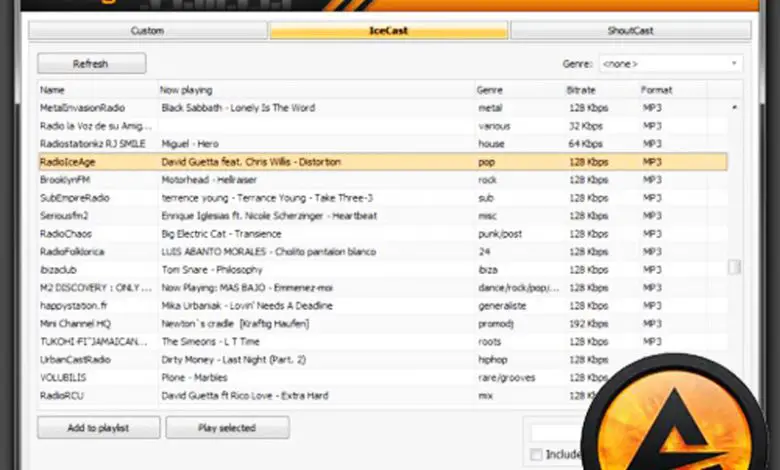Click Terrance Young - Take Three-3 track
The width and height of the screenshot is (780, 470).
pyautogui.click(x=267, y=197)
